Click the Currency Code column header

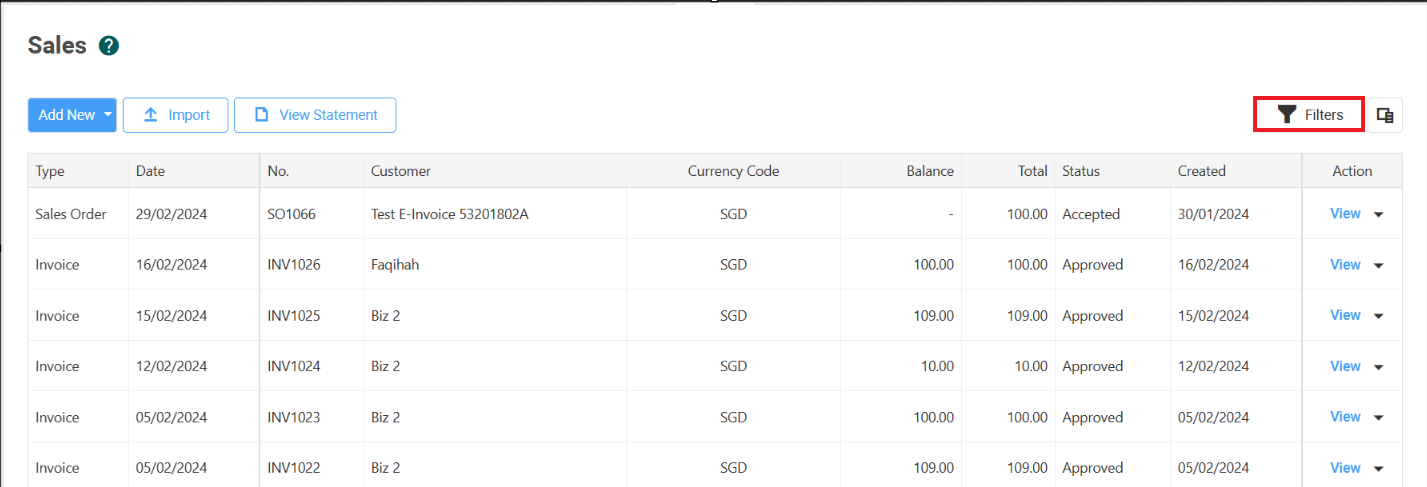pos(733,171)
